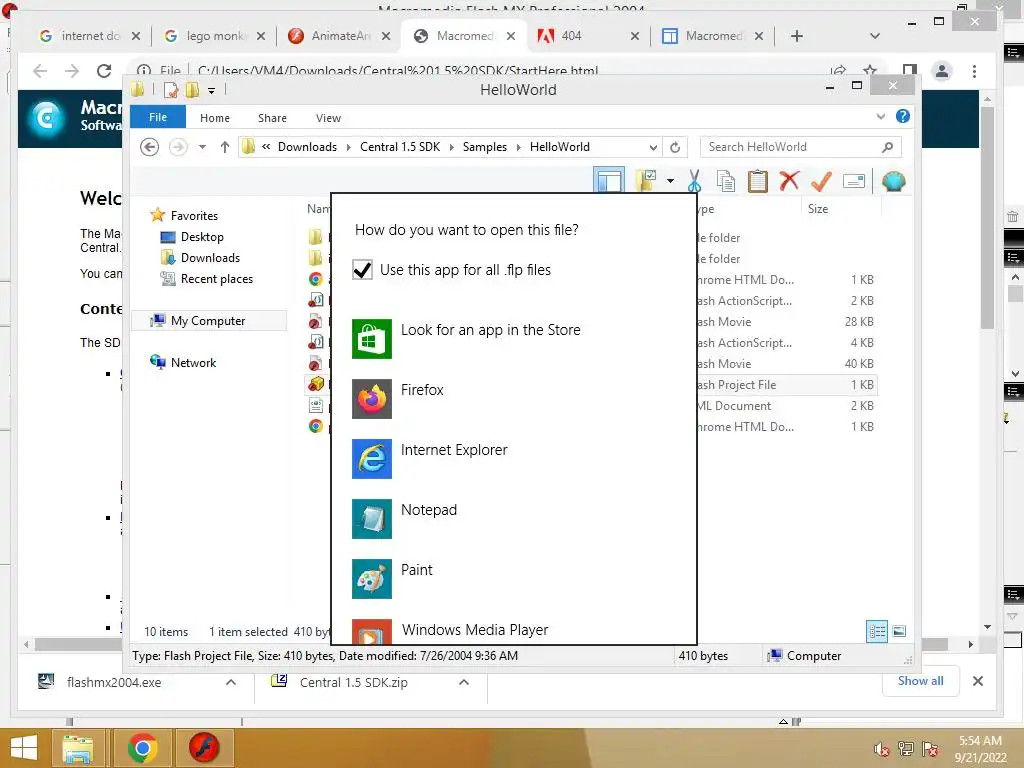Image resolution: width=1024 pixels, height=768 pixels.
Task: Select Notepad to open the file
Action: [405, 519]
